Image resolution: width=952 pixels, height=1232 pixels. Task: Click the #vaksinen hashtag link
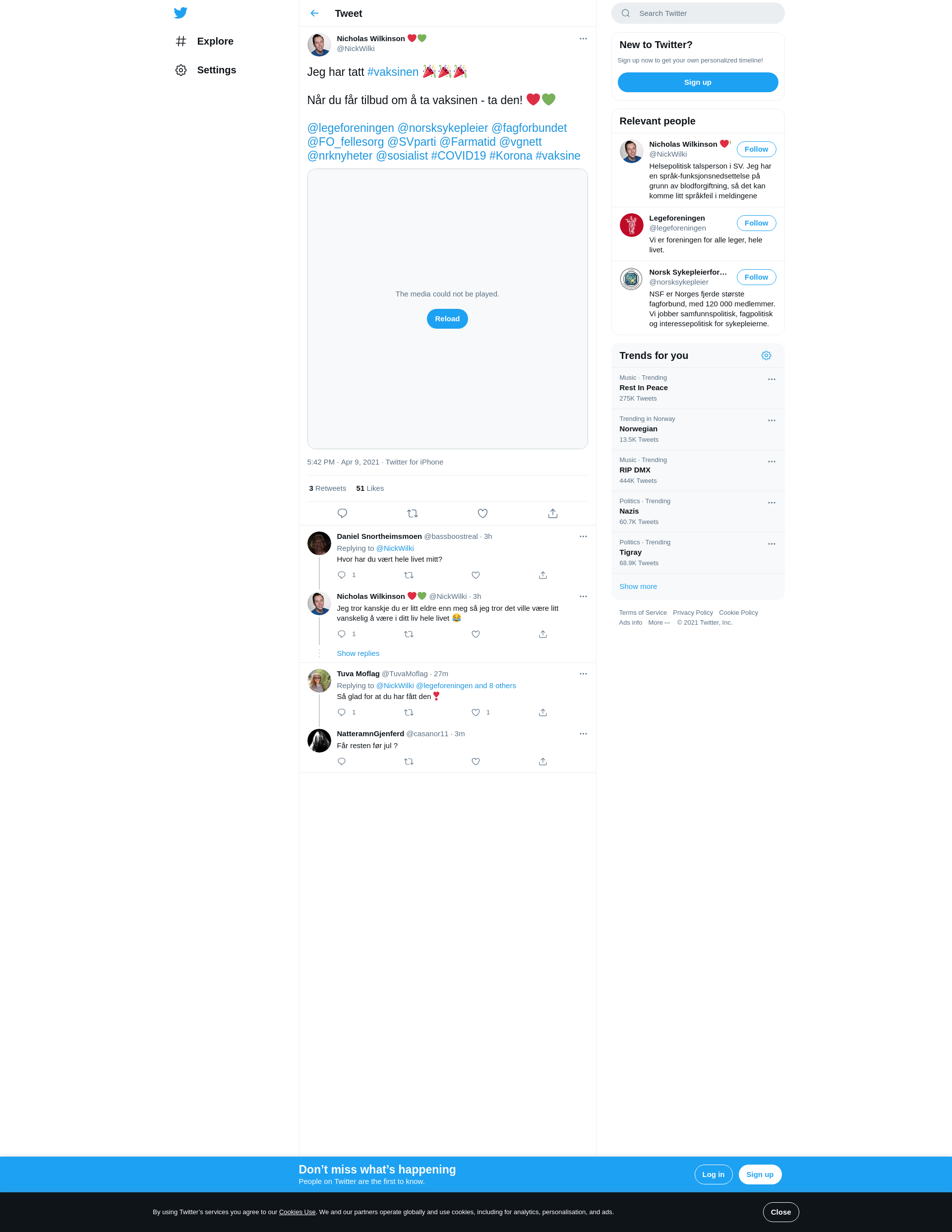point(393,72)
